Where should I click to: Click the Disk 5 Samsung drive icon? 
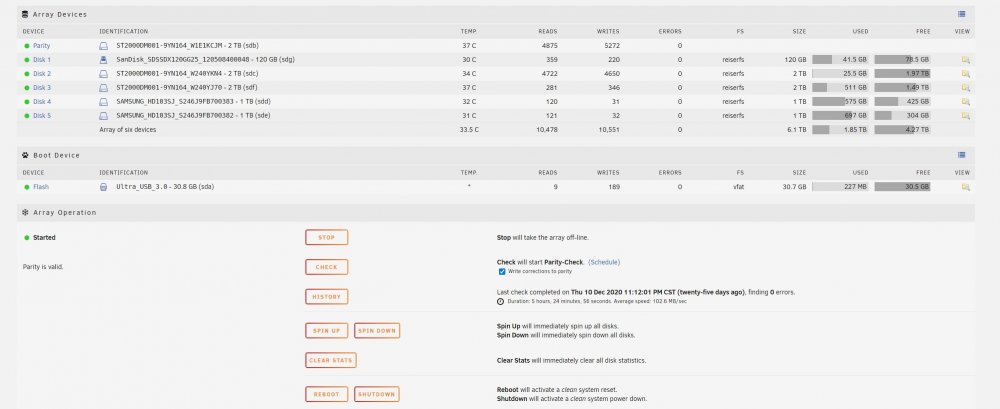pyautogui.click(x=103, y=116)
